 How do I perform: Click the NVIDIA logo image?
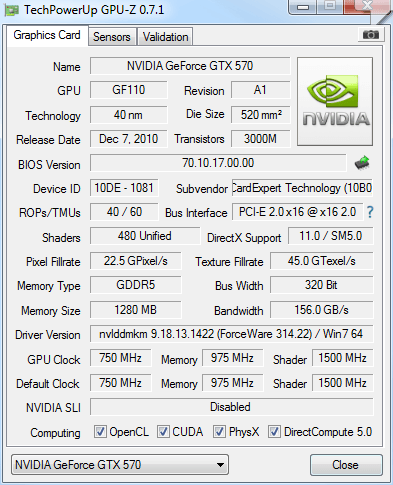(x=335, y=102)
